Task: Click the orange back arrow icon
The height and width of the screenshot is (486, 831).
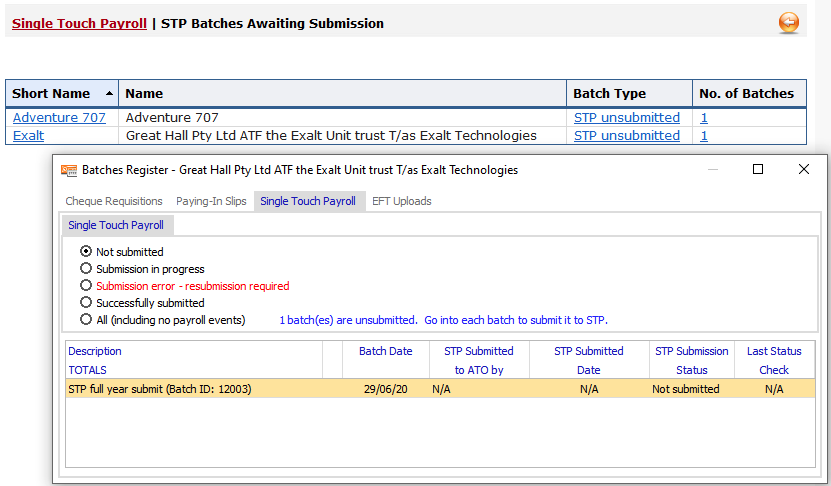Action: coord(789,23)
